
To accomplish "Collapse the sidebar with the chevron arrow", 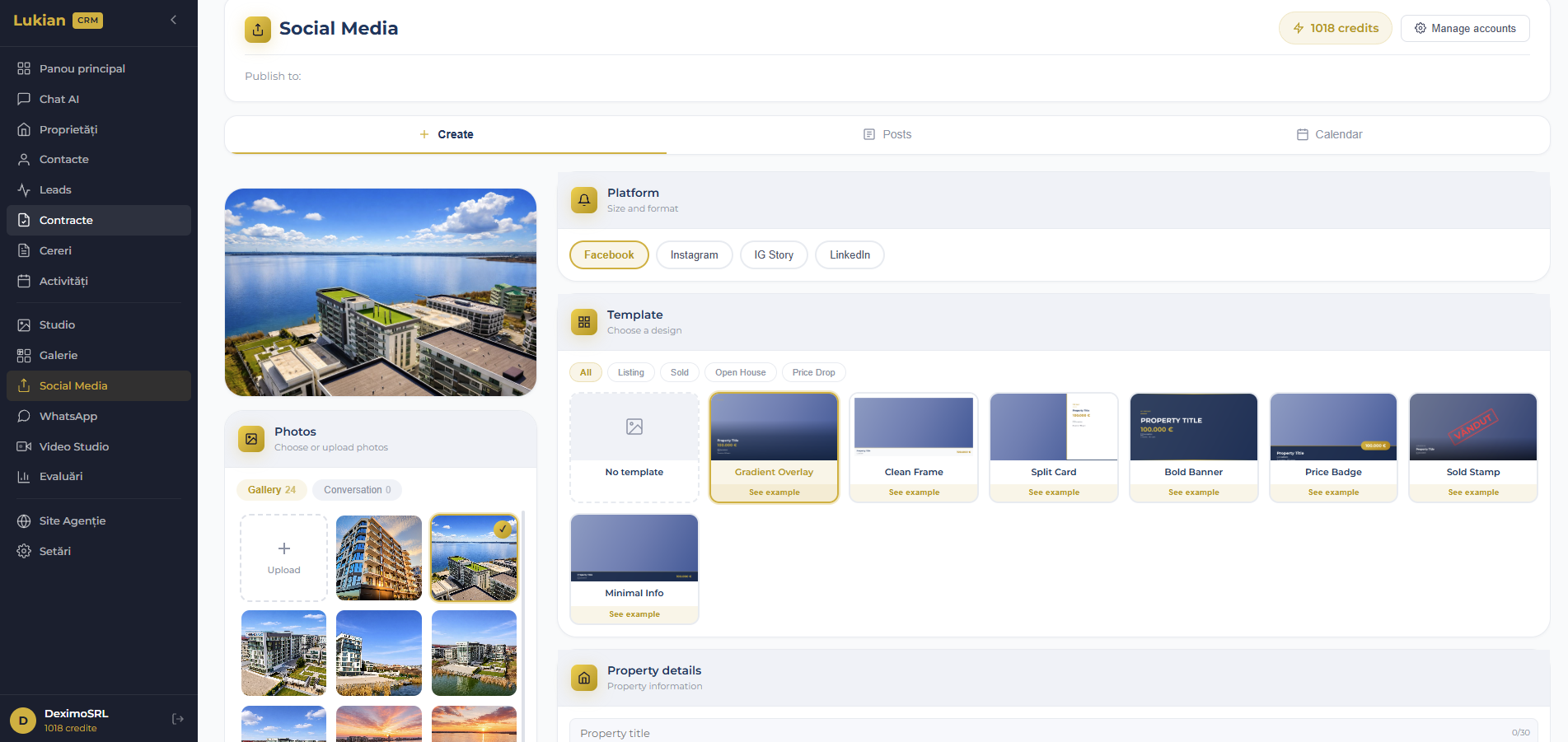I will point(173,20).
